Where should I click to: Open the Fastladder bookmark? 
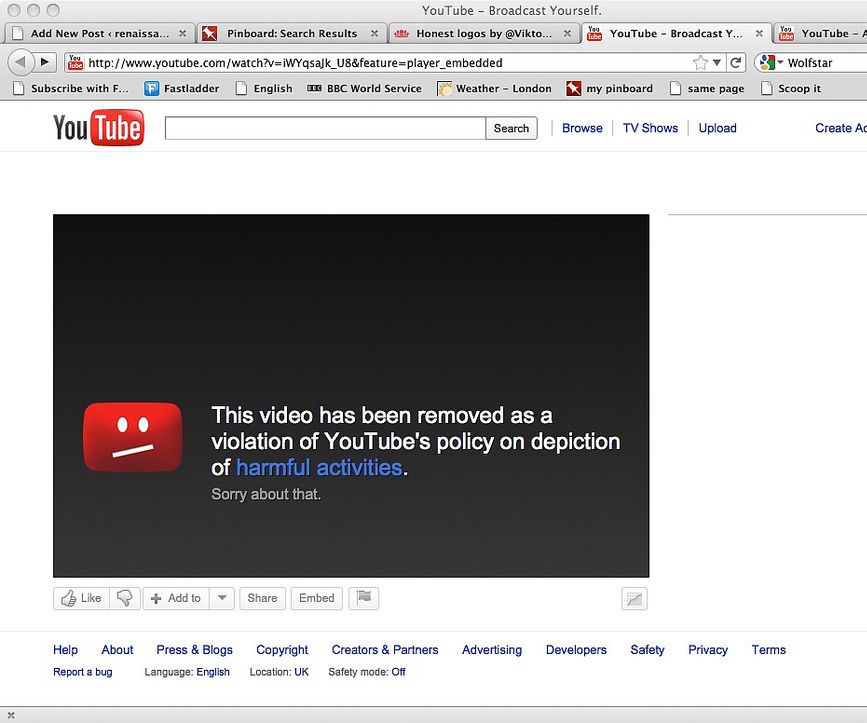pyautogui.click(x=182, y=88)
